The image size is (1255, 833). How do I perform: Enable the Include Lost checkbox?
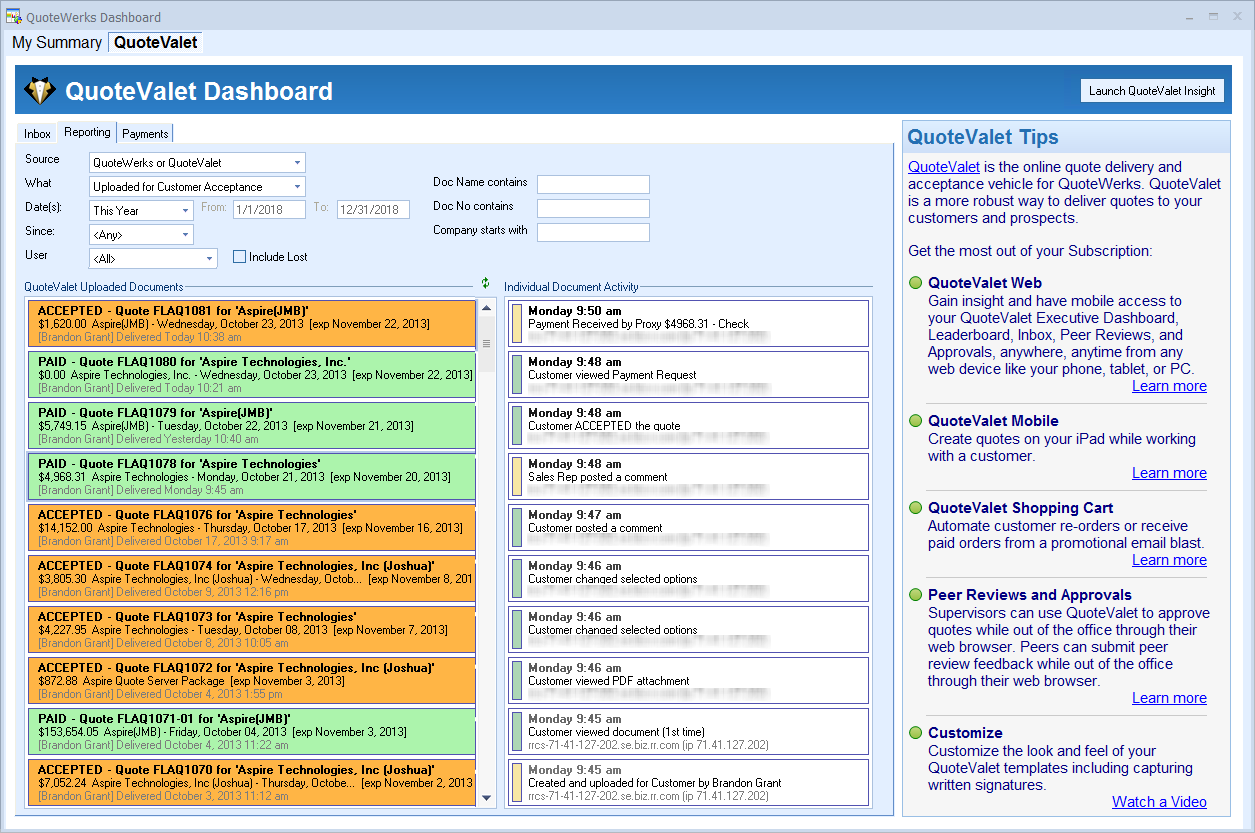(x=239, y=257)
